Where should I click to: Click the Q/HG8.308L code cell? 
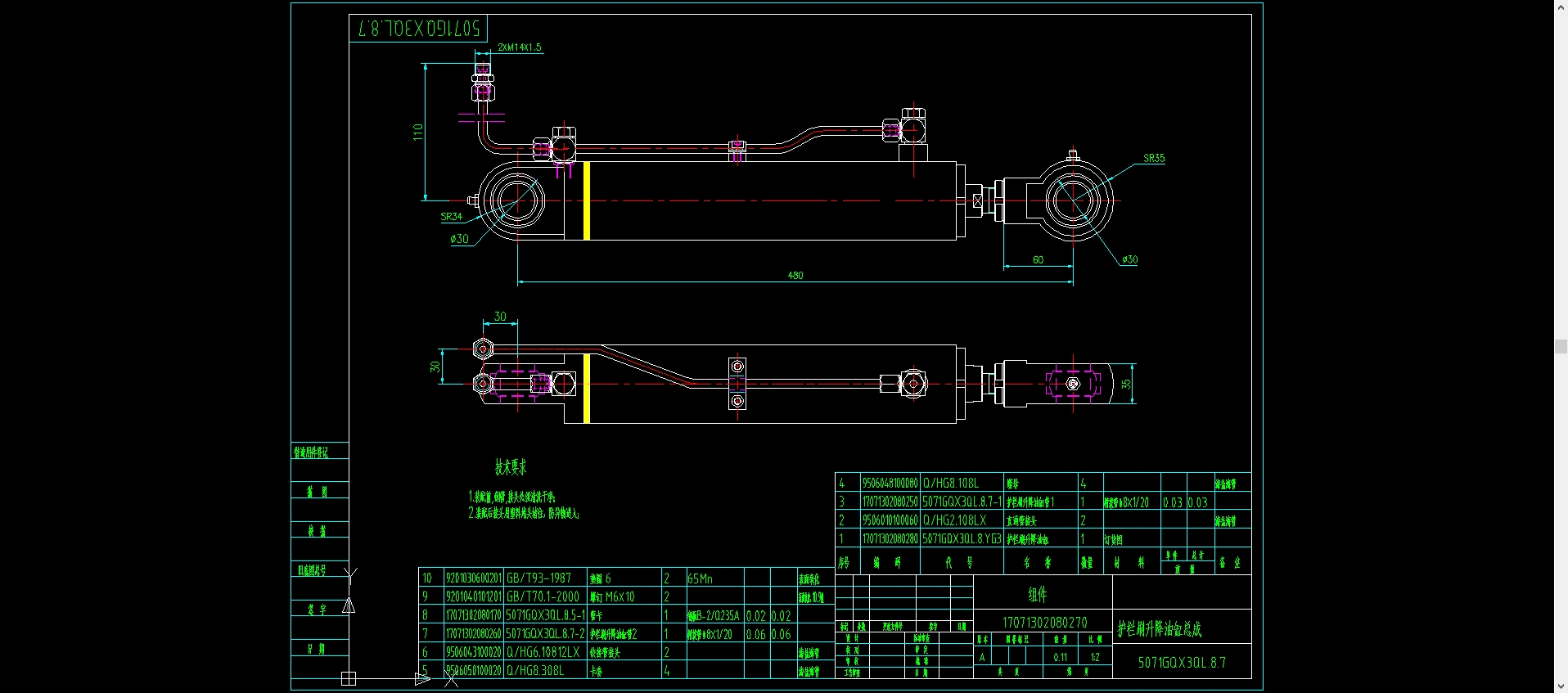pyautogui.click(x=535, y=670)
